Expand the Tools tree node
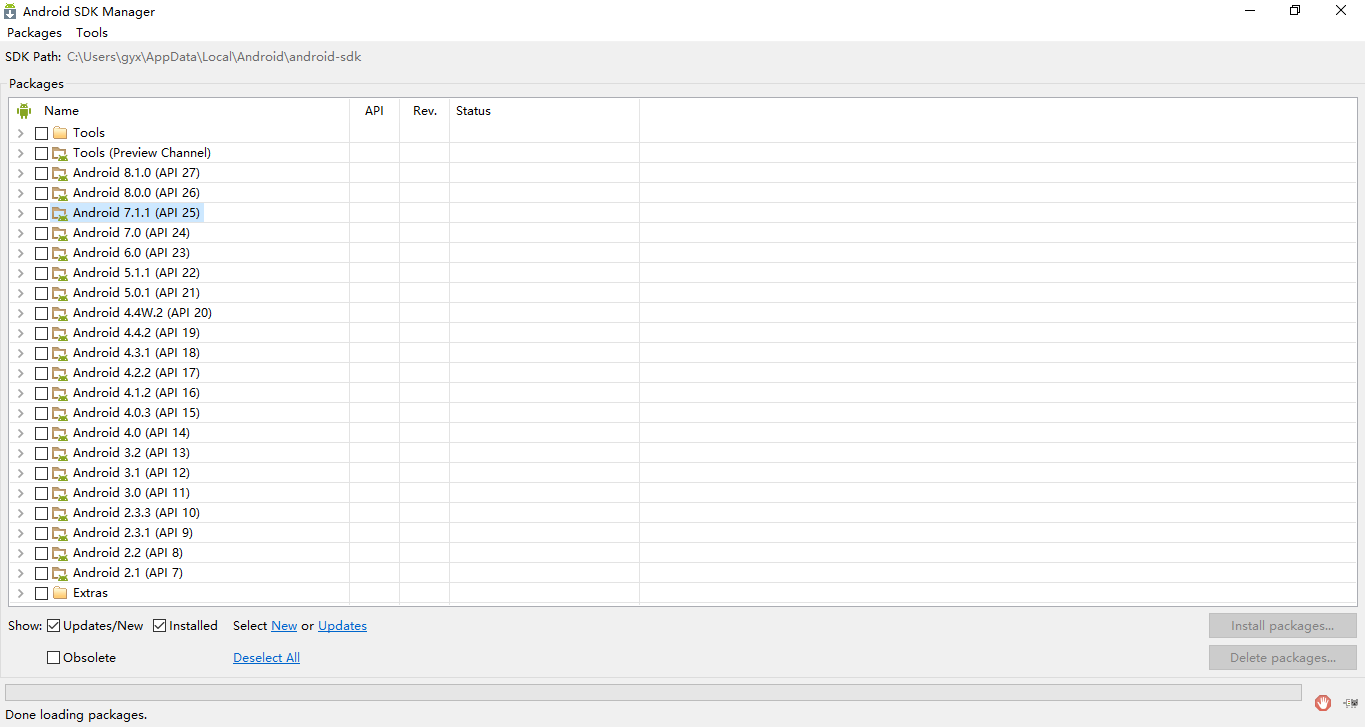Image resolution: width=1365 pixels, height=727 pixels. coord(20,133)
